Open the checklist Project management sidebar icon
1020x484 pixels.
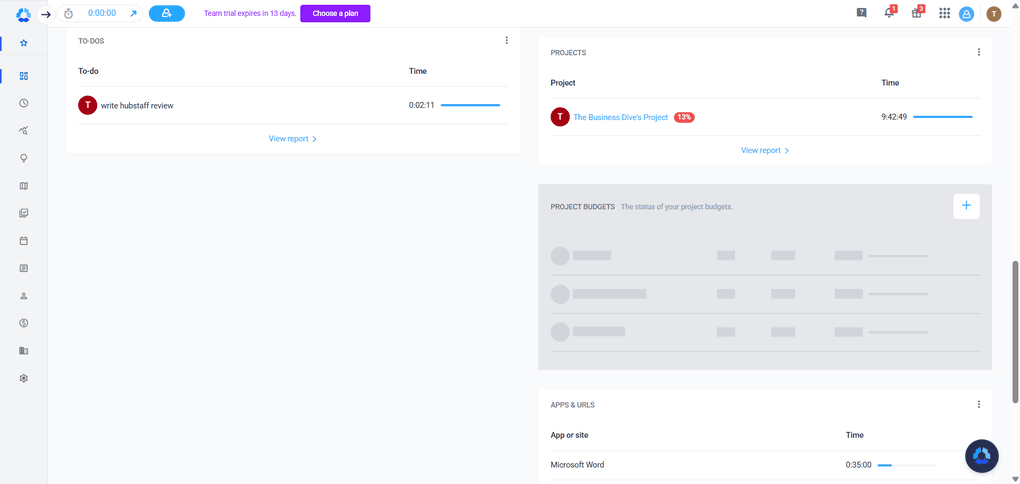pos(24,213)
